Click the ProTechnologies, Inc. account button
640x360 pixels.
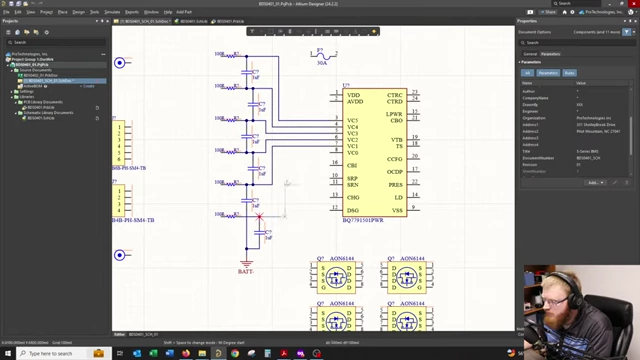click(x=602, y=12)
